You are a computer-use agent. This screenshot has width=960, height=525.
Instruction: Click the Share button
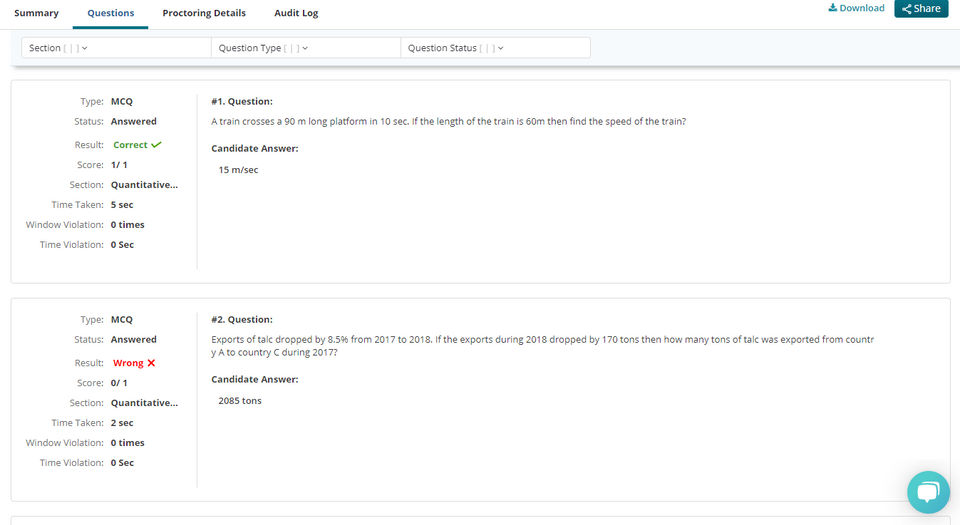pyautogui.click(x=921, y=9)
